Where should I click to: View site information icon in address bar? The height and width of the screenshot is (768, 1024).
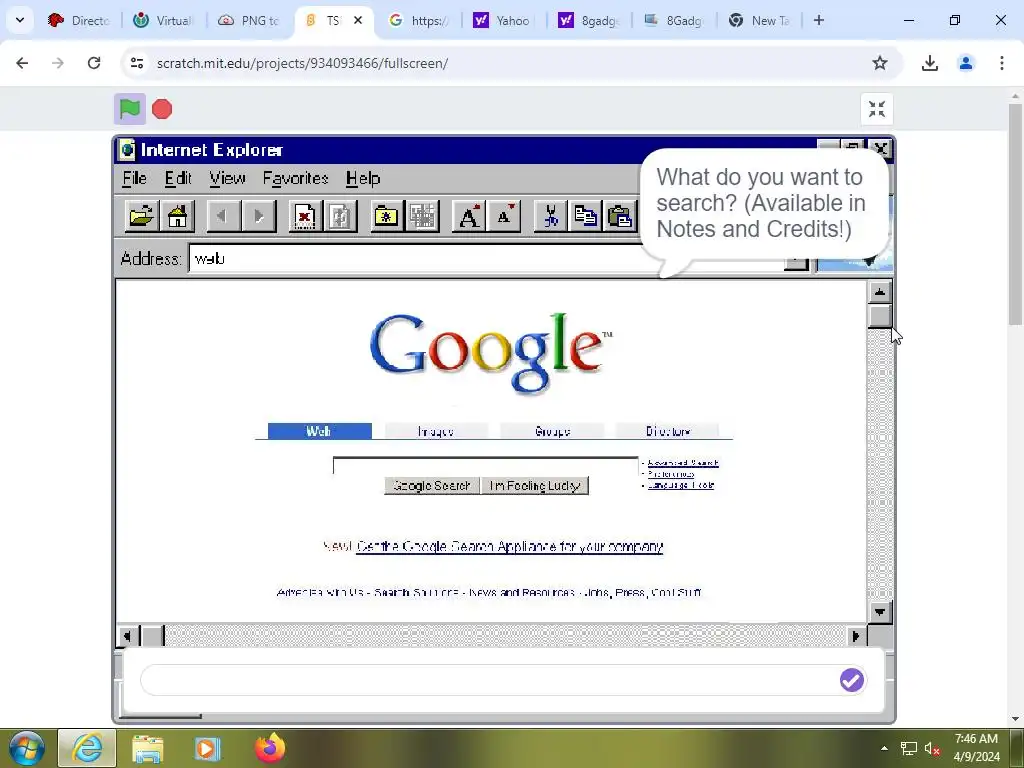[136, 63]
